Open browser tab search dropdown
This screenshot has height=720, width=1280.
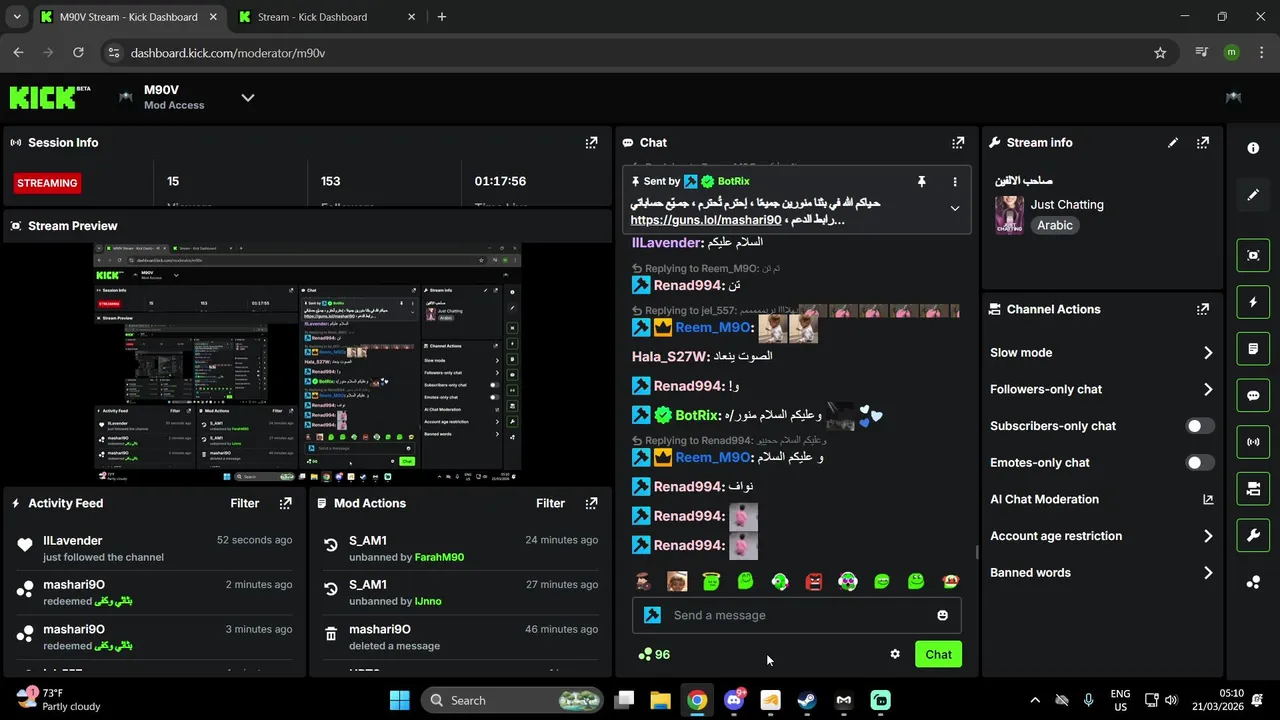[17, 17]
